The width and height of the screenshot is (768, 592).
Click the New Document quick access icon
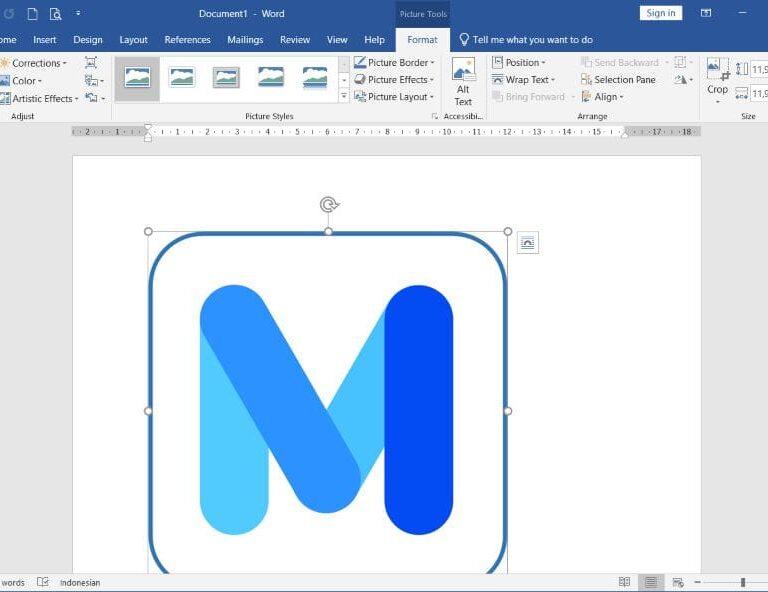coord(32,14)
